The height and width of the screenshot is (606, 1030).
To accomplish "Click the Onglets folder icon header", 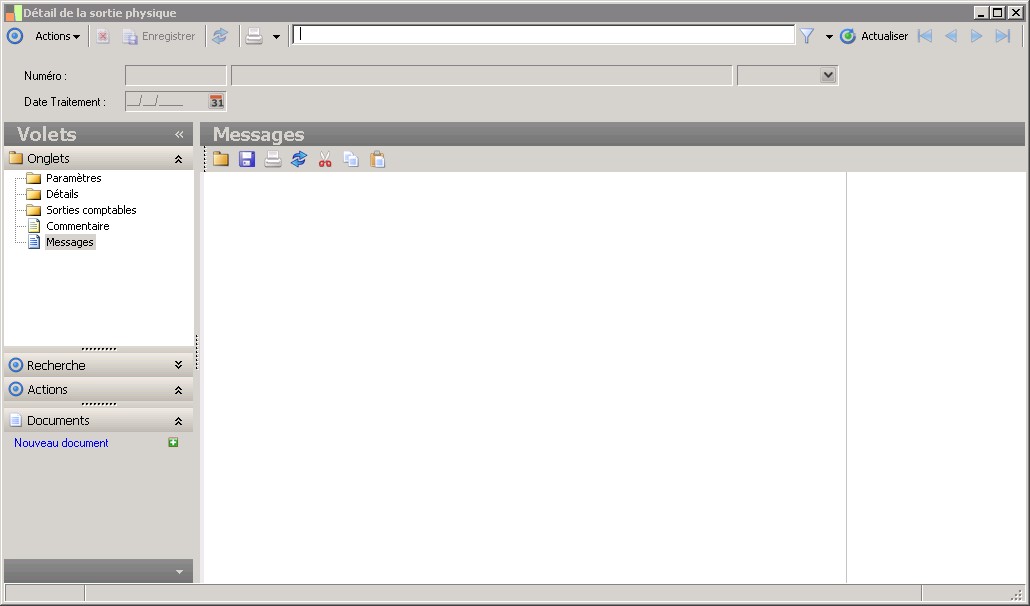I will coord(16,158).
